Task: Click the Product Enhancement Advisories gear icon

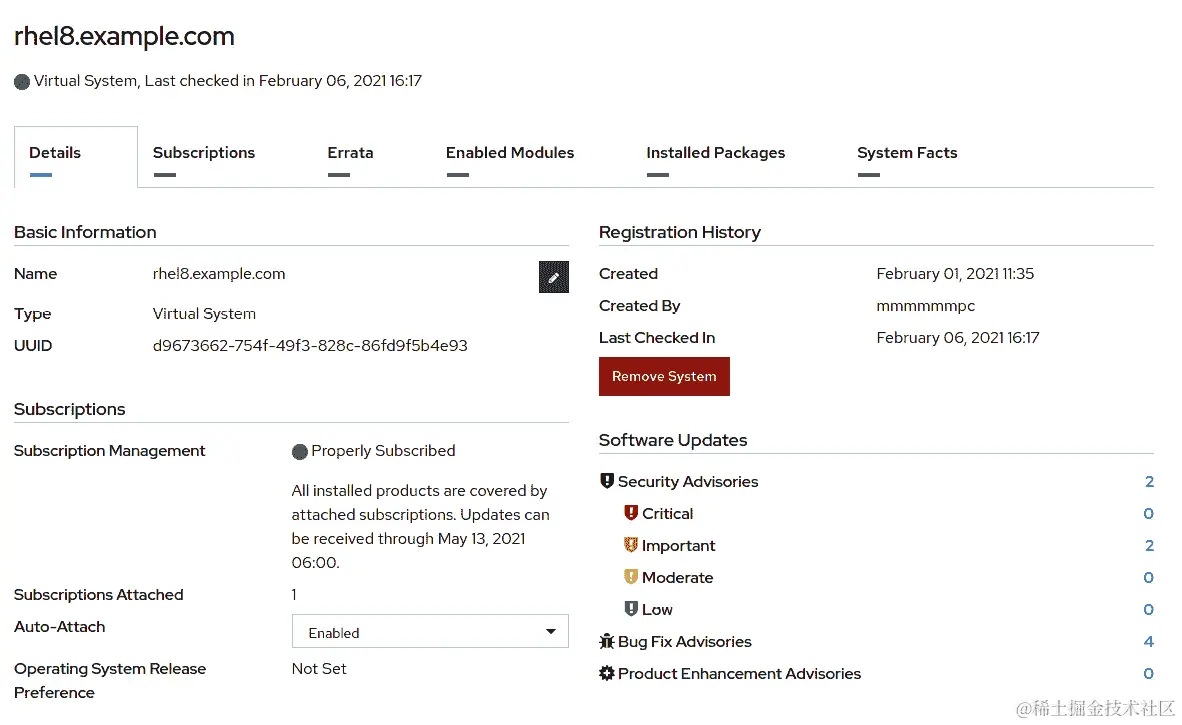Action: click(x=607, y=673)
